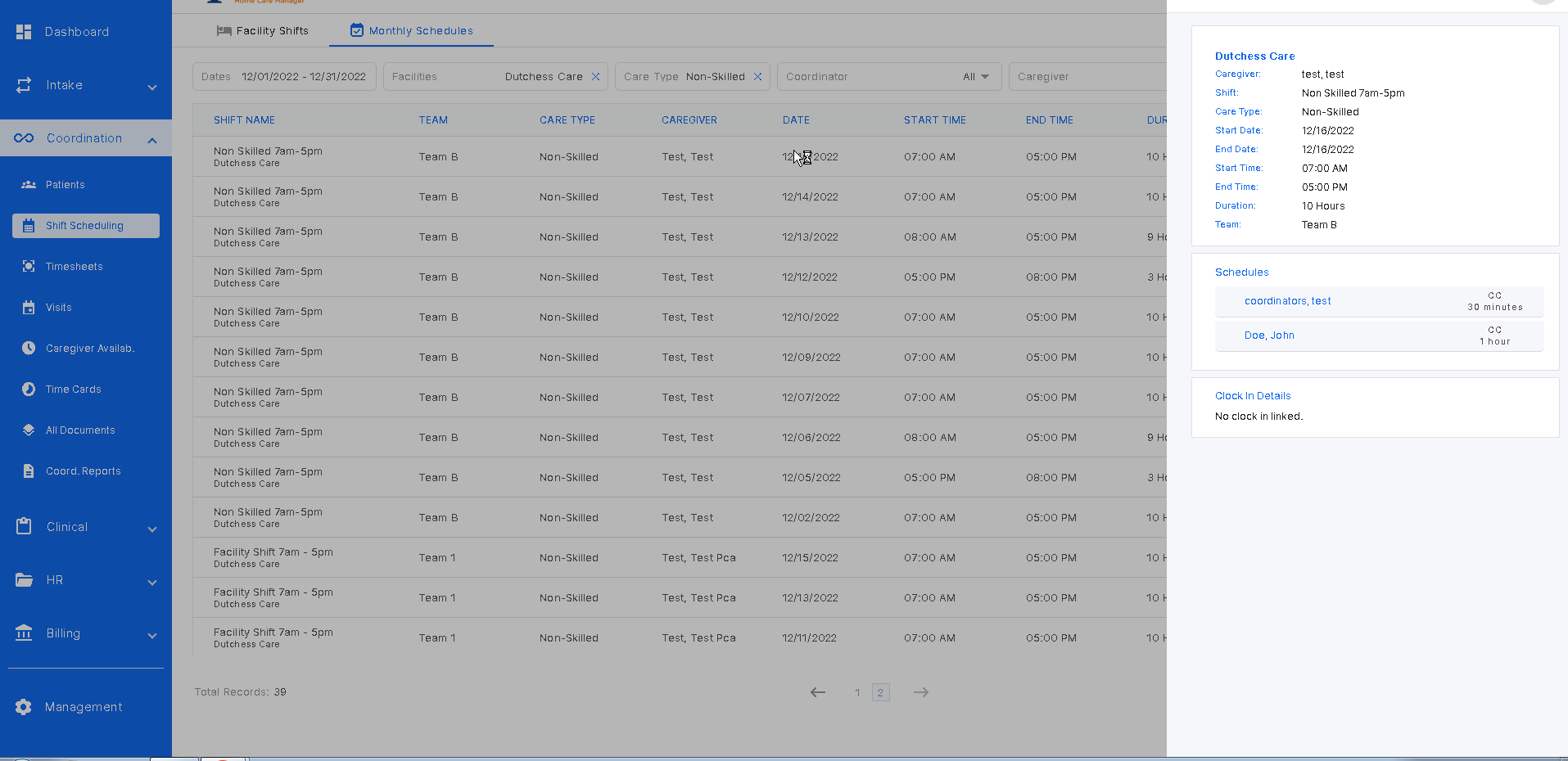1568x761 pixels.
Task: Open the Dashboard grid icon
Action: pyautogui.click(x=24, y=32)
